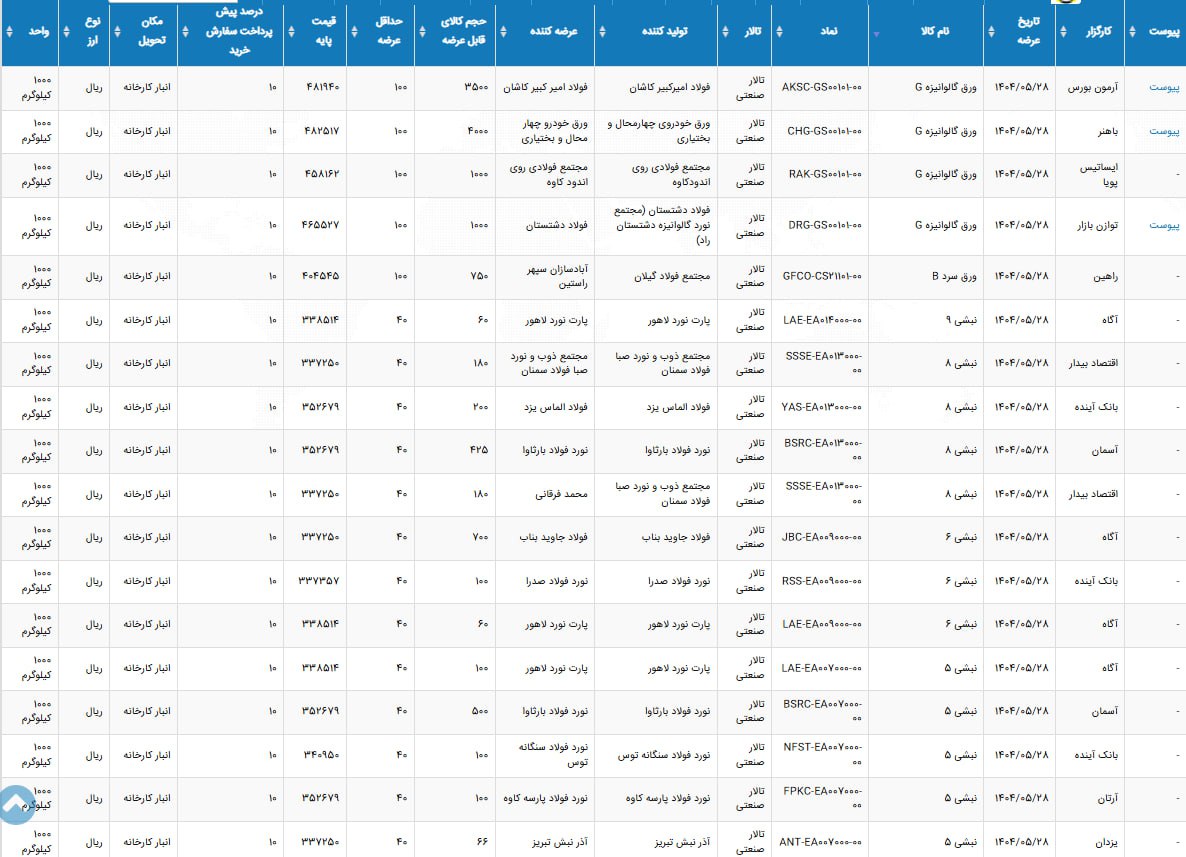This screenshot has width=1186, height=857.
Task: Select base price value ۴۶۵۵۲۷
Action: pyautogui.click(x=321, y=225)
